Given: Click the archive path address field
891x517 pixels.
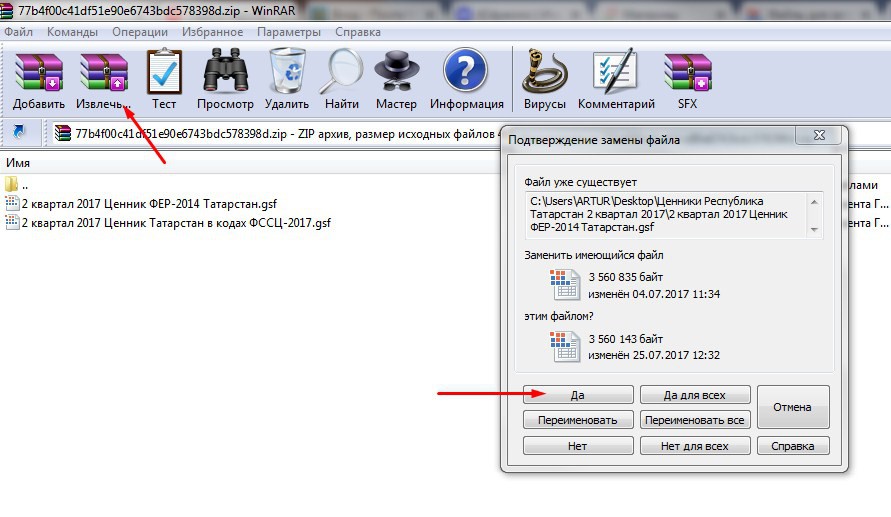Looking at the screenshot, I should coord(276,134).
